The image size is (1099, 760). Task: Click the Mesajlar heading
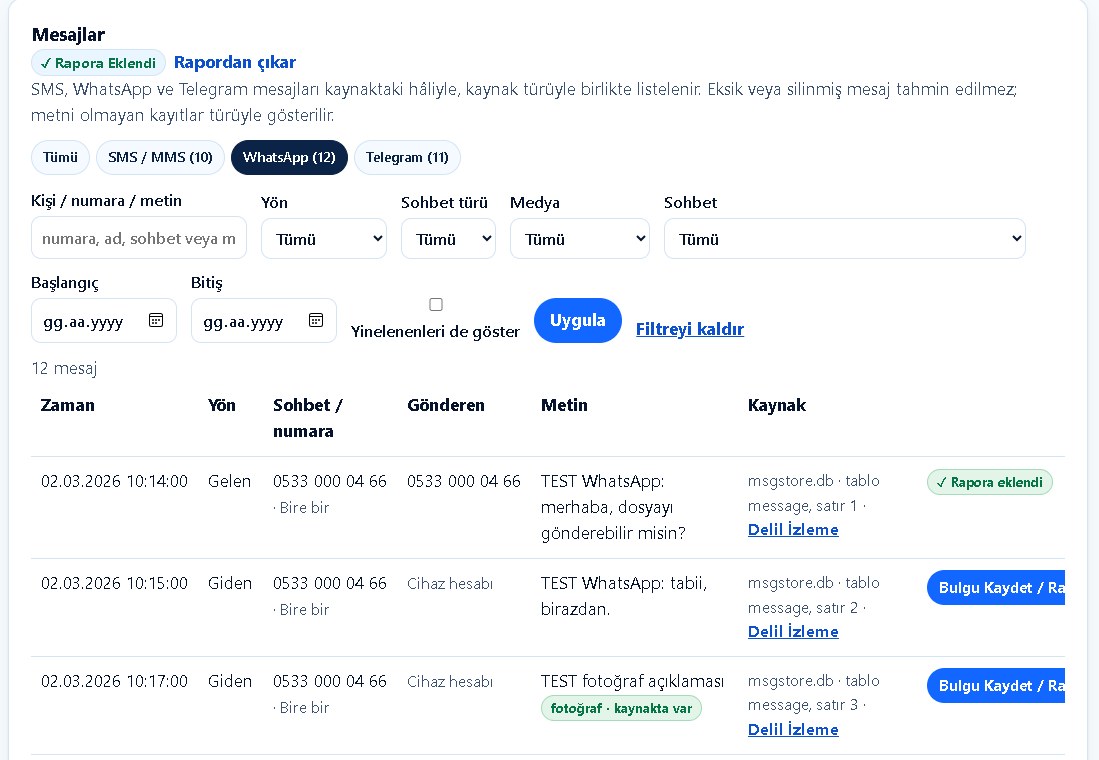[x=69, y=34]
